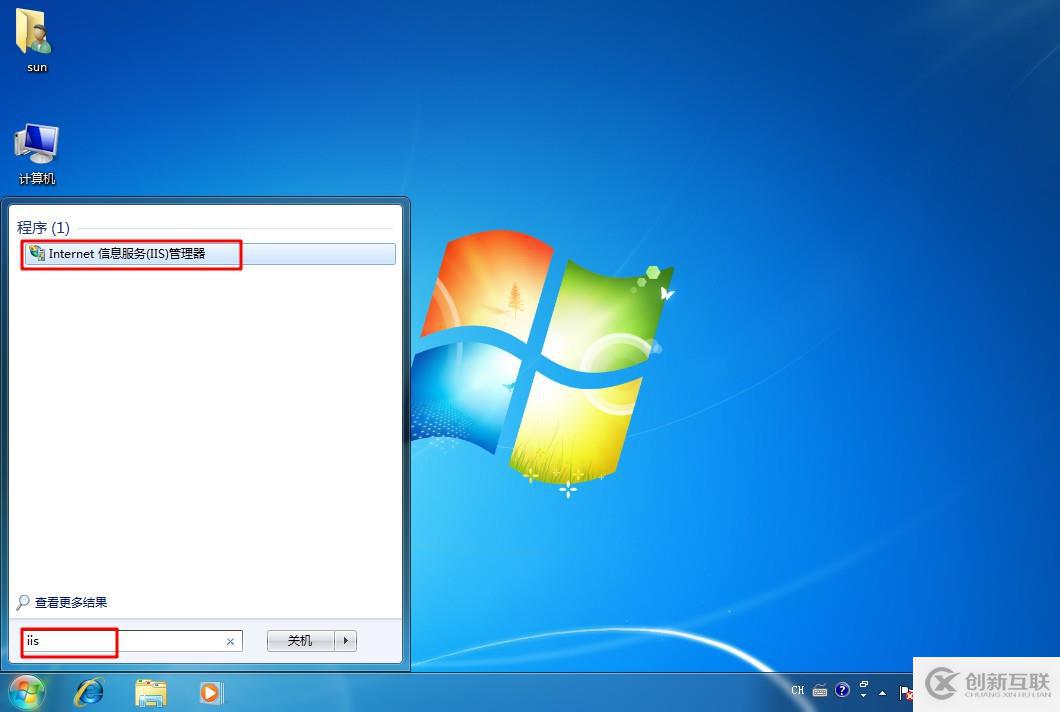Click the language bar help icon

[842, 690]
